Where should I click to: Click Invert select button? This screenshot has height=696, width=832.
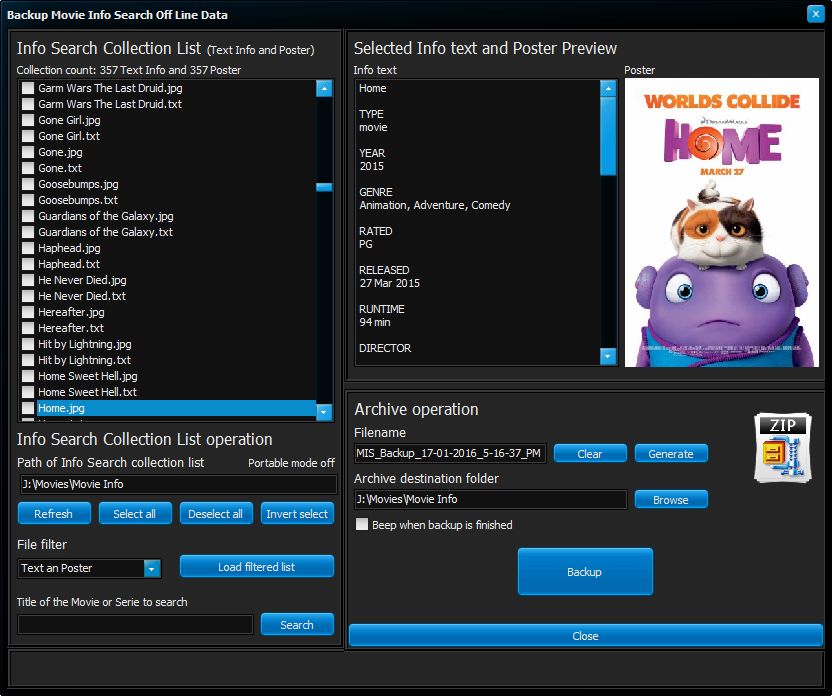click(x=297, y=514)
